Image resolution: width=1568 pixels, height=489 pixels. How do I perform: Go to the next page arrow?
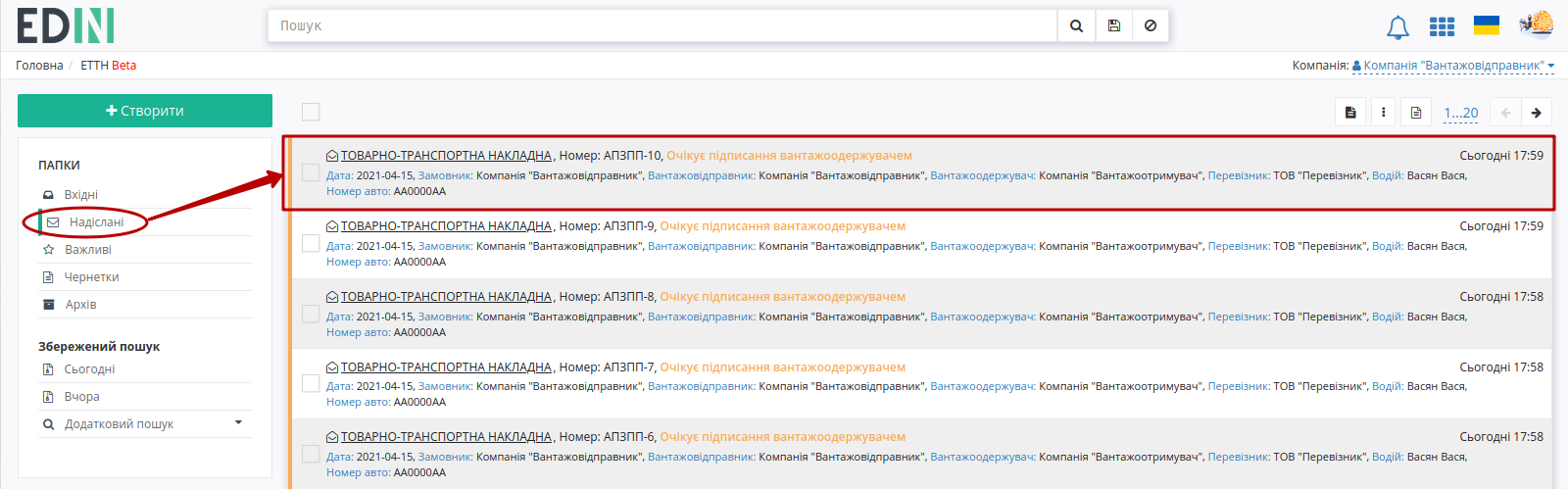click(x=1537, y=113)
